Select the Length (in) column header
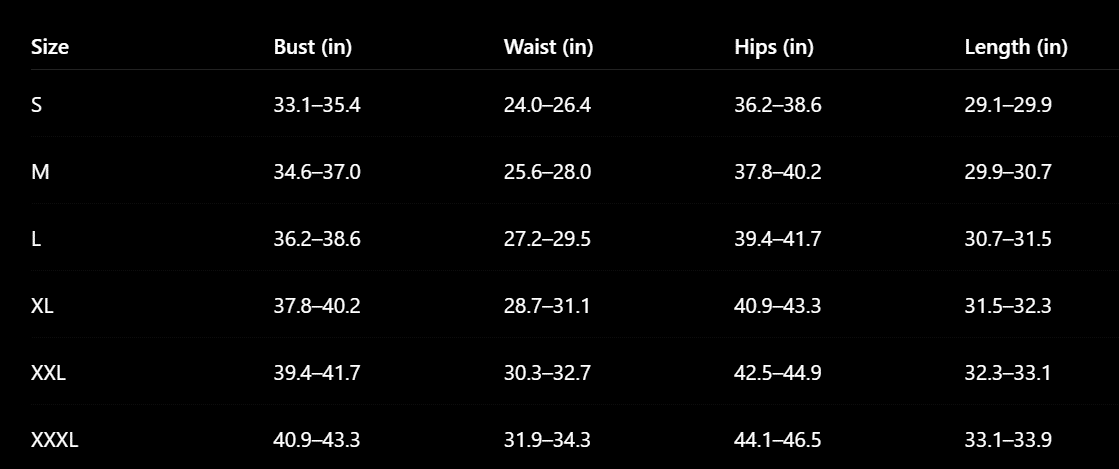The image size is (1119, 469). [1016, 47]
